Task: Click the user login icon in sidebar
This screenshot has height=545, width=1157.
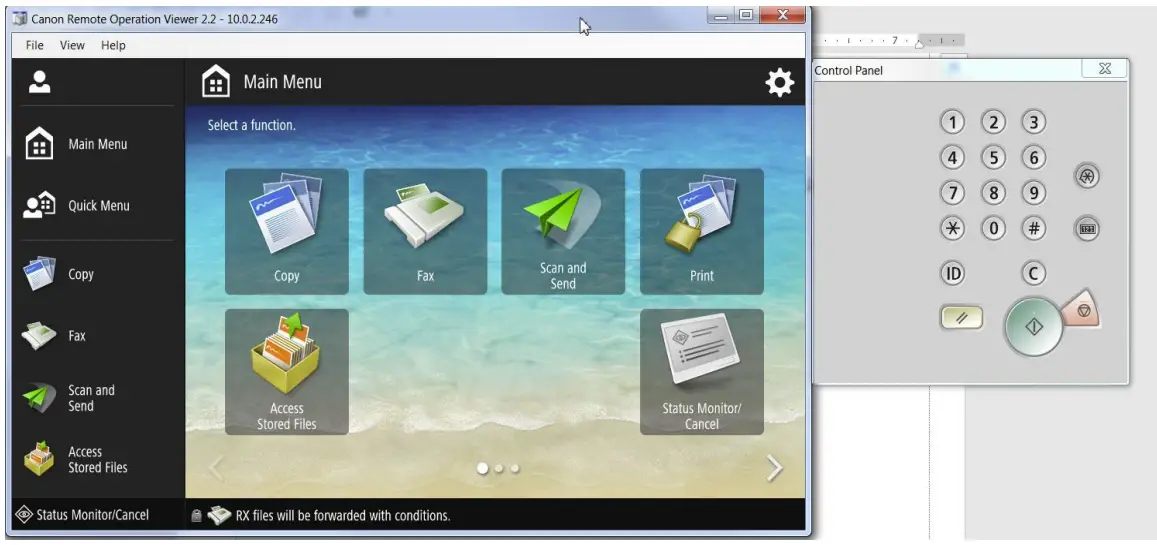Action: 39,82
